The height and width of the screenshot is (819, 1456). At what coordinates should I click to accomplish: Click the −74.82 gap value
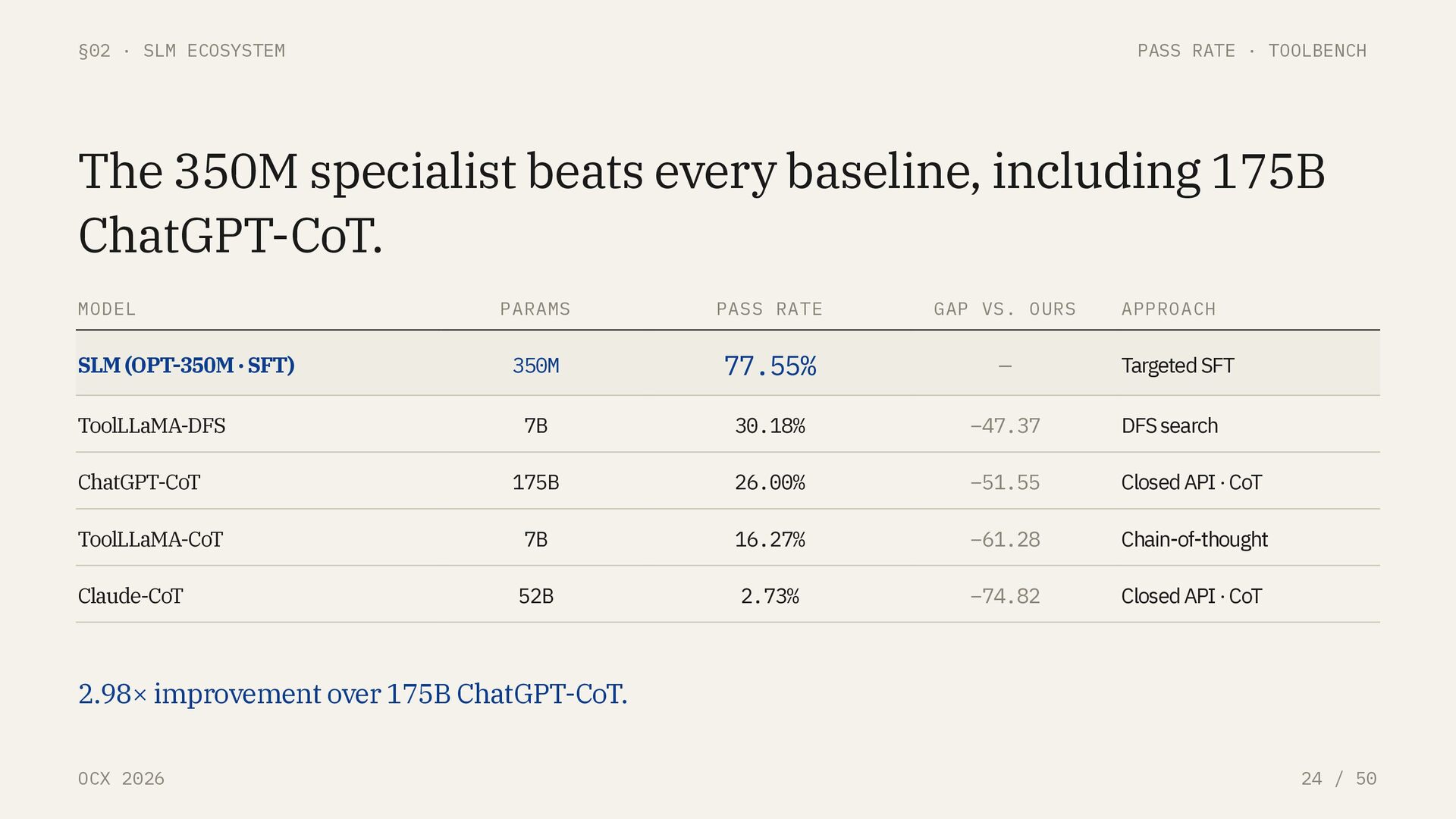[1005, 596]
